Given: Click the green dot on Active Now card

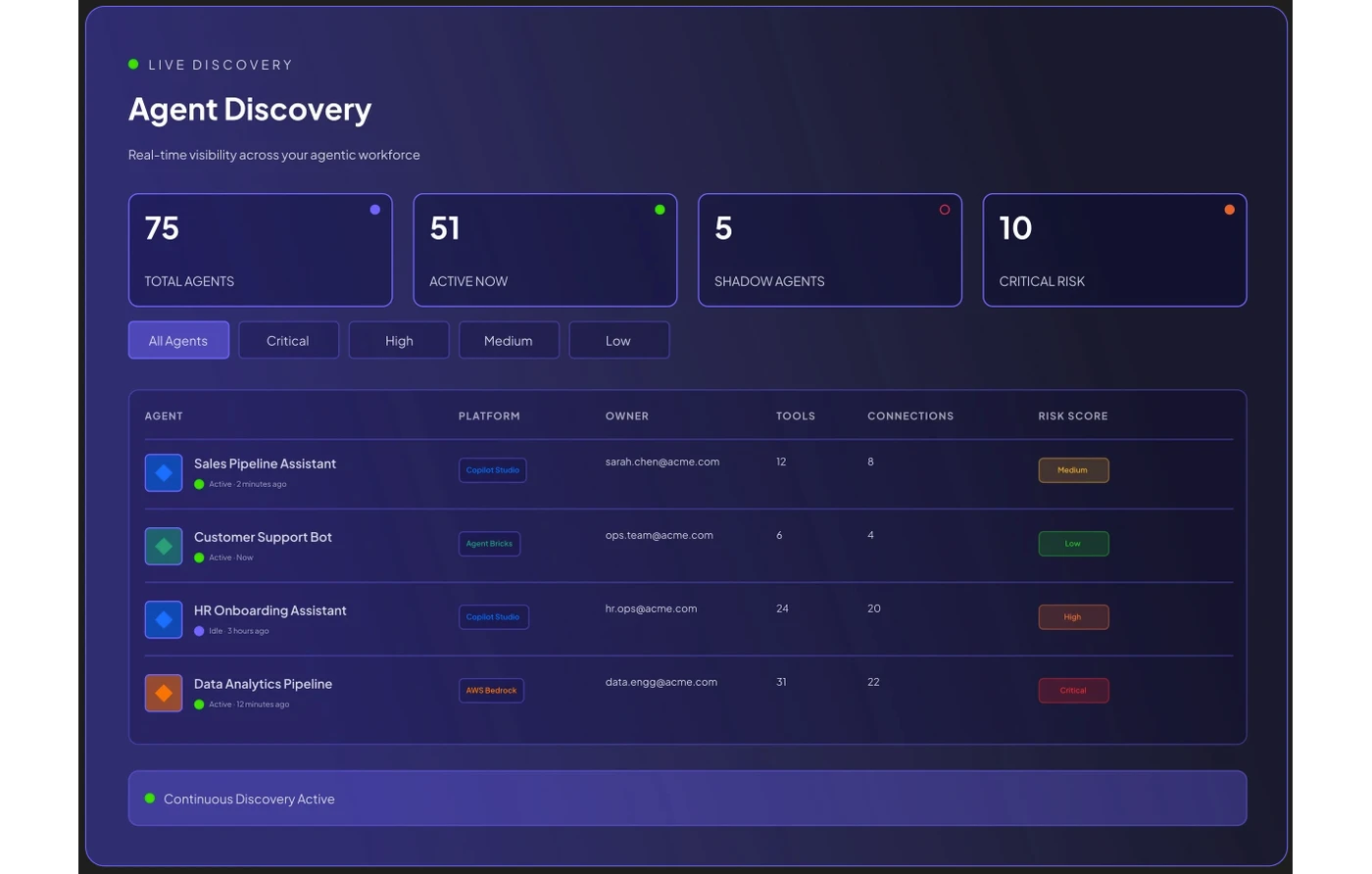Looking at the screenshot, I should [x=660, y=210].
